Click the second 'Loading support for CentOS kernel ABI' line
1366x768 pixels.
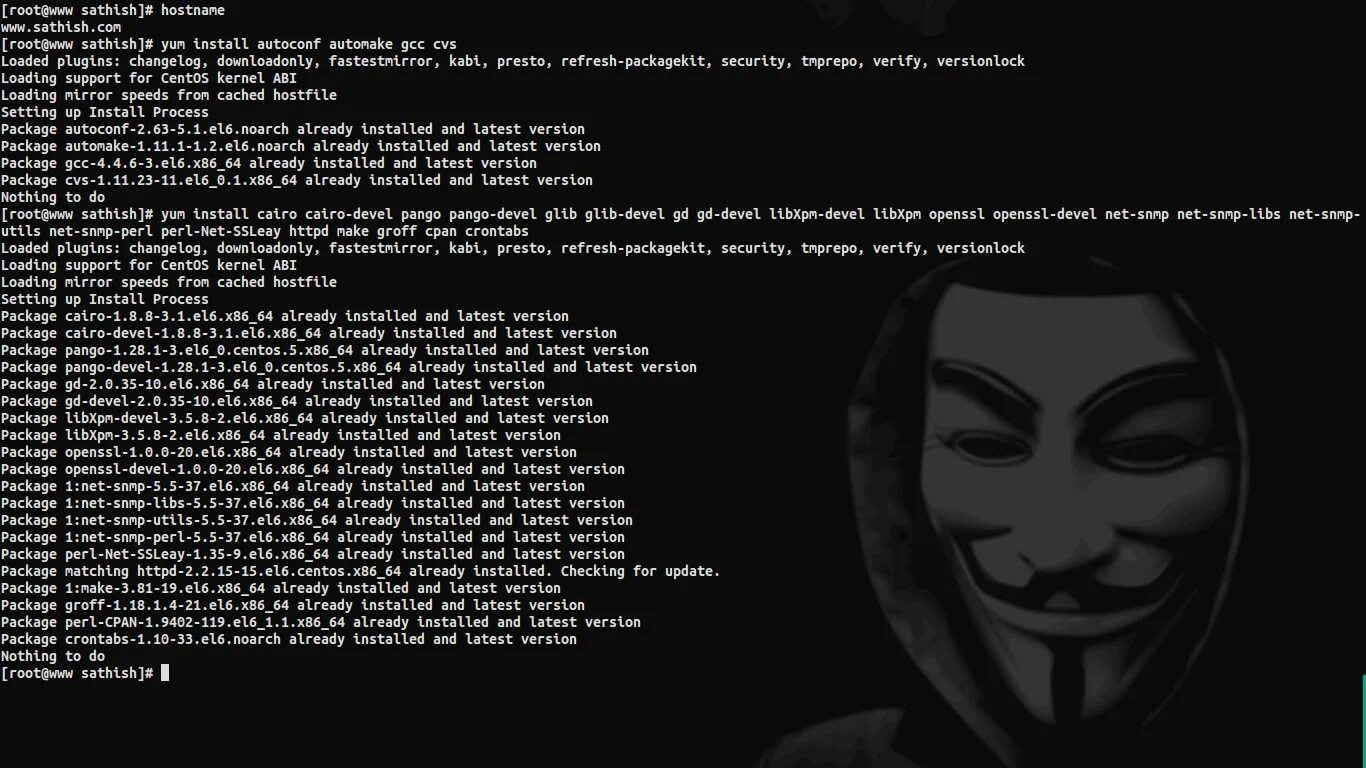[x=149, y=265]
